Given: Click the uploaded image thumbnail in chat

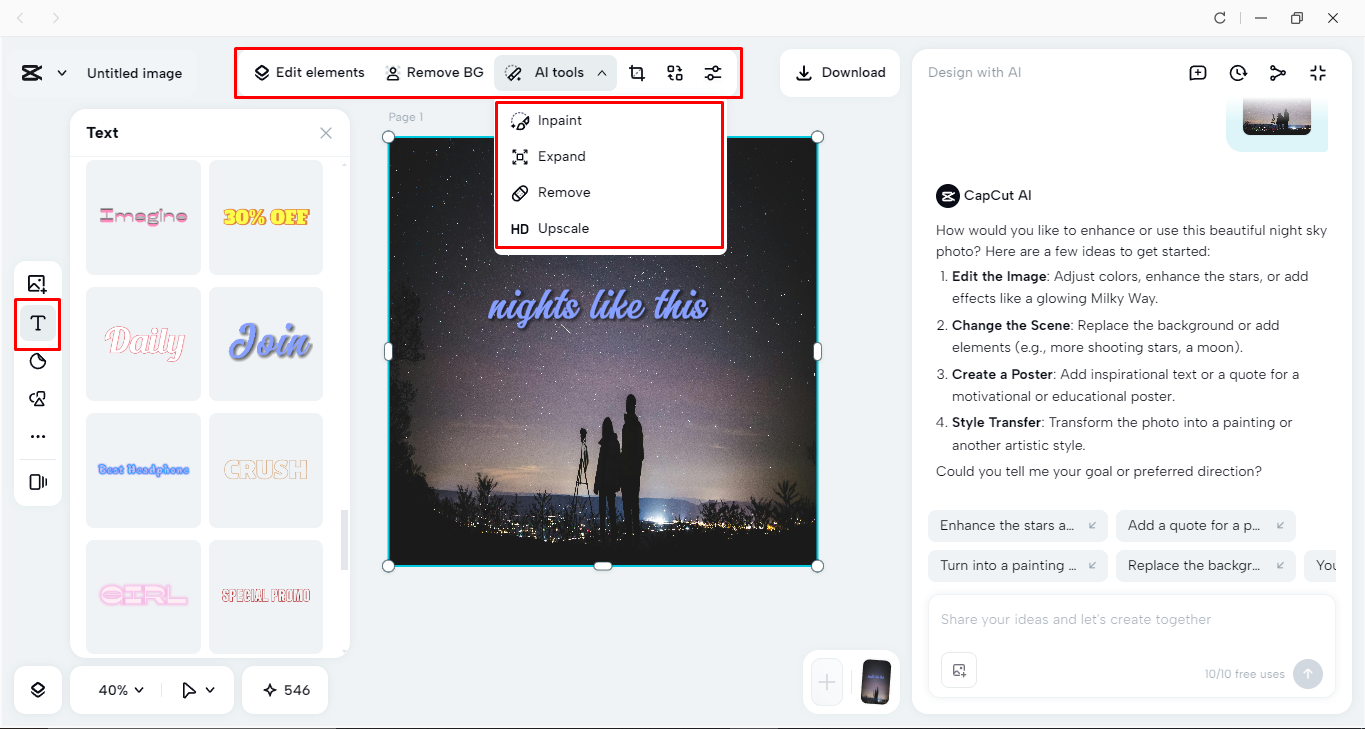Looking at the screenshot, I should [x=1277, y=117].
